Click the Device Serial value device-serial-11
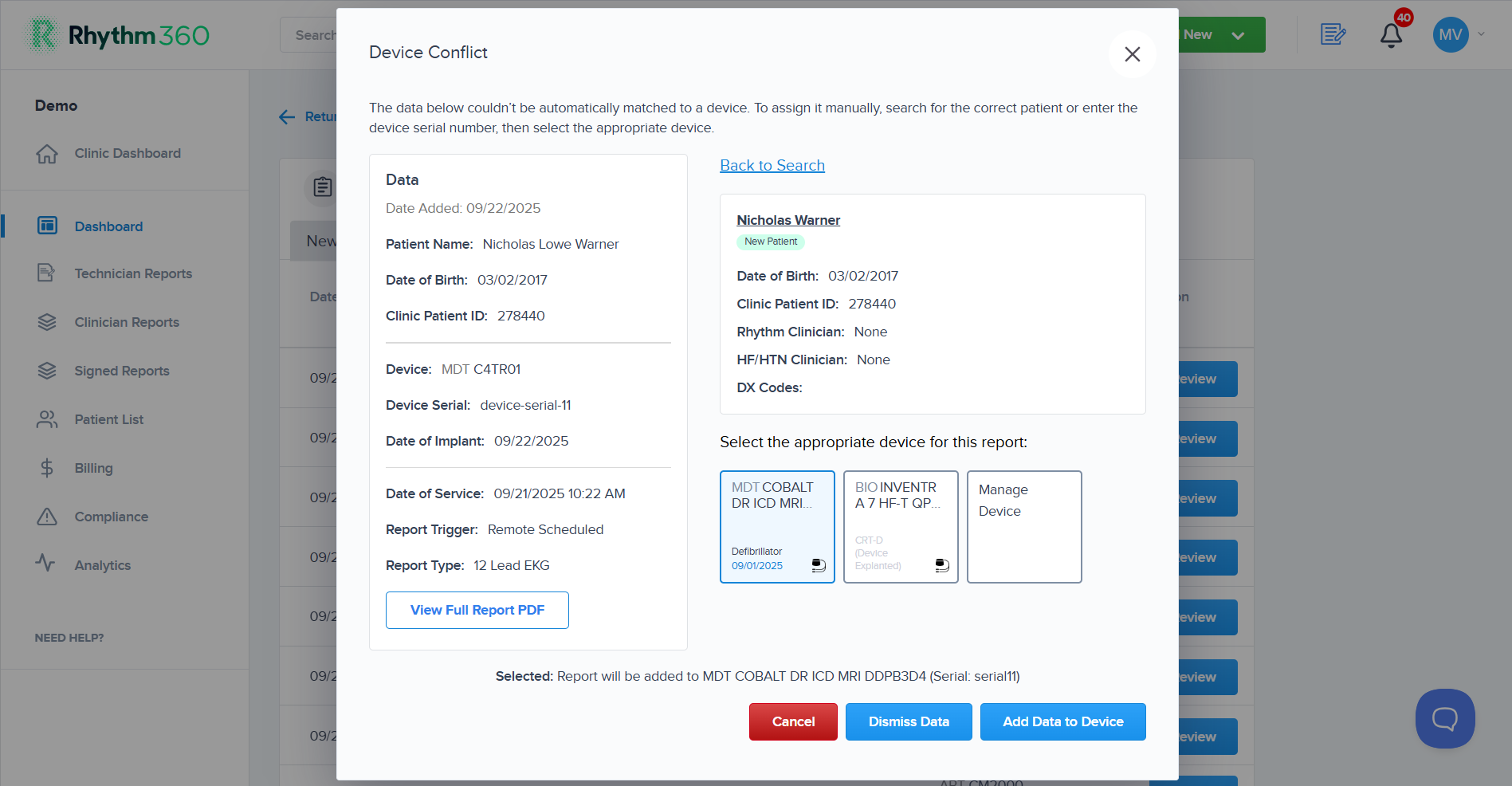Viewport: 1512px width, 786px height. point(525,405)
